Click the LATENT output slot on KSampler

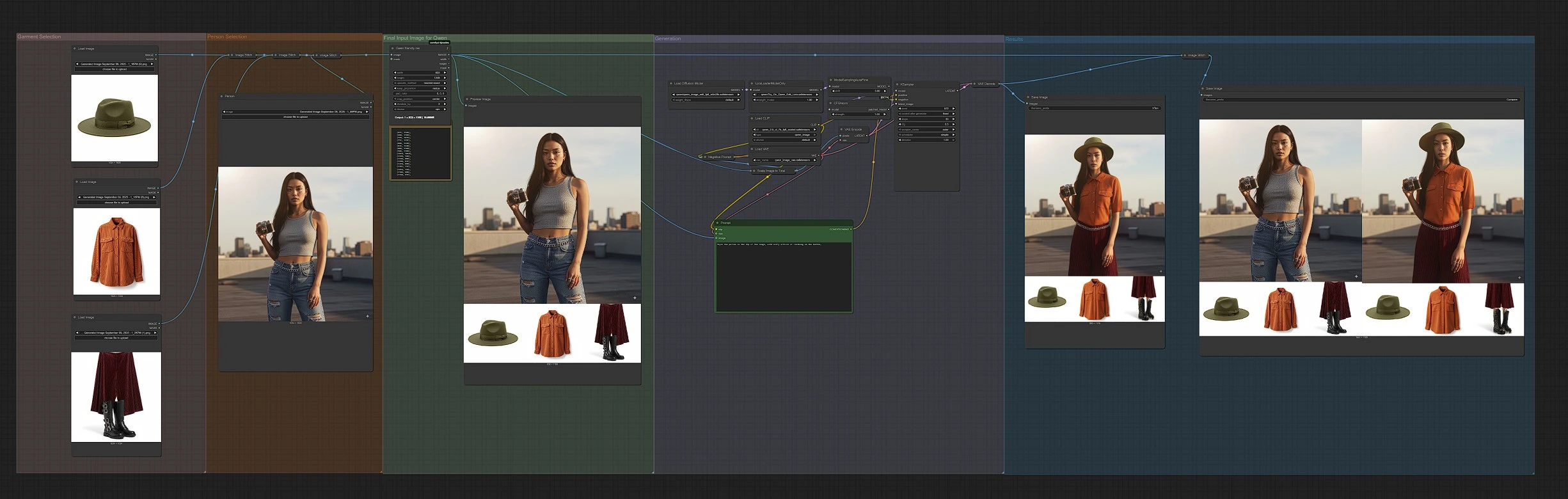click(x=958, y=91)
